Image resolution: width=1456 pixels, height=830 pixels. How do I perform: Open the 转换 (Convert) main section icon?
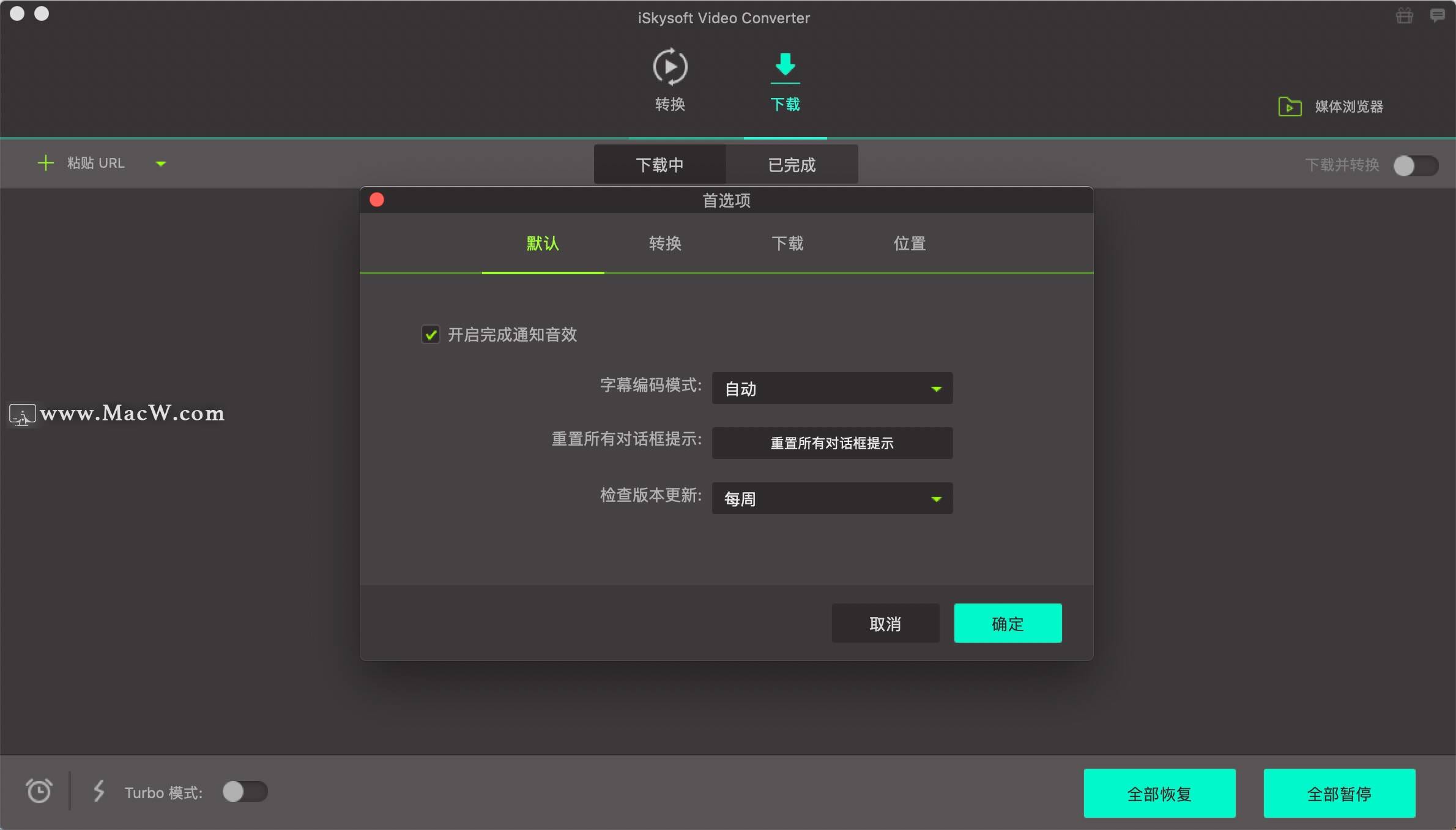(670, 67)
